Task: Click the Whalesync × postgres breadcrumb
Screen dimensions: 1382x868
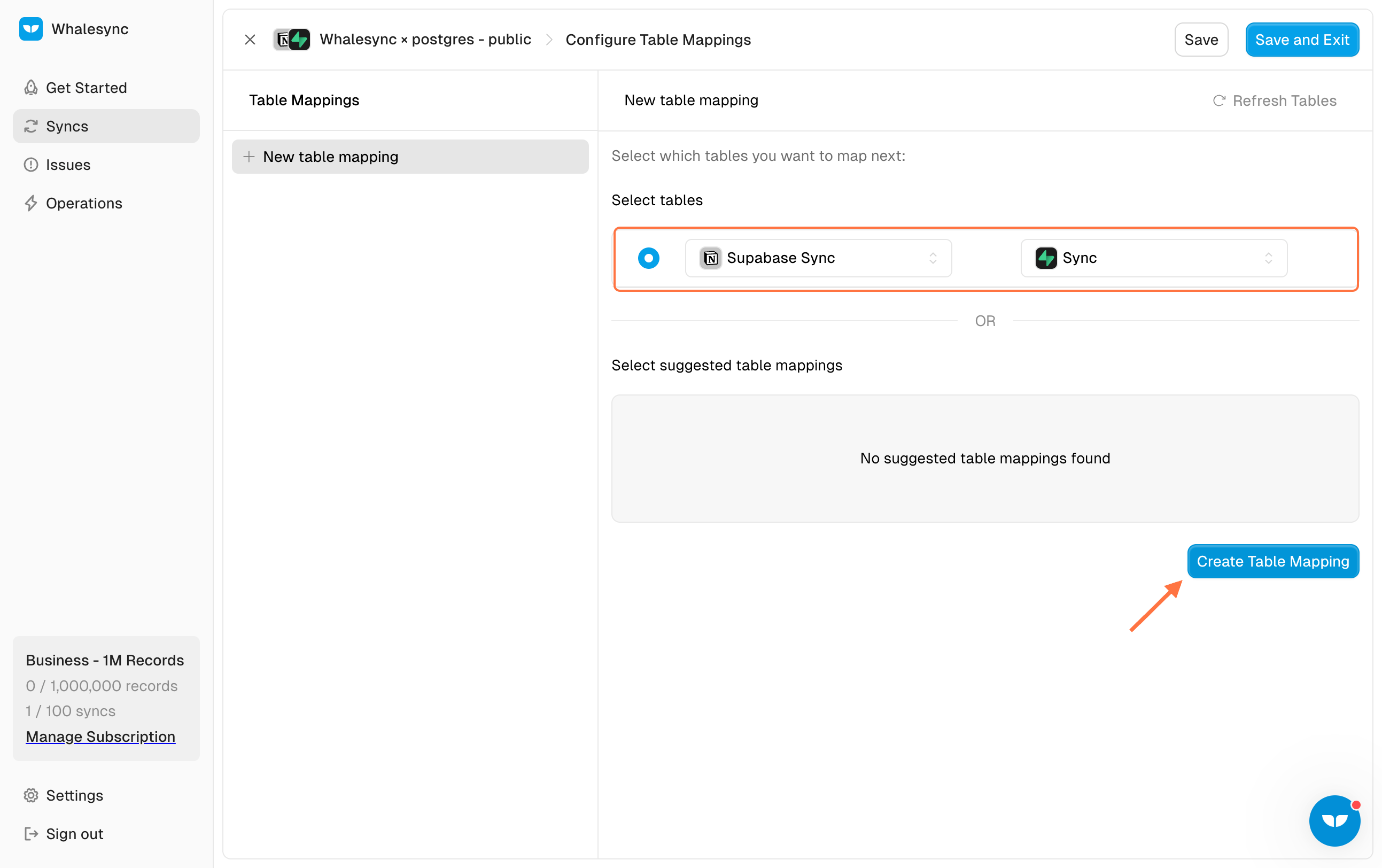Action: 425,40
